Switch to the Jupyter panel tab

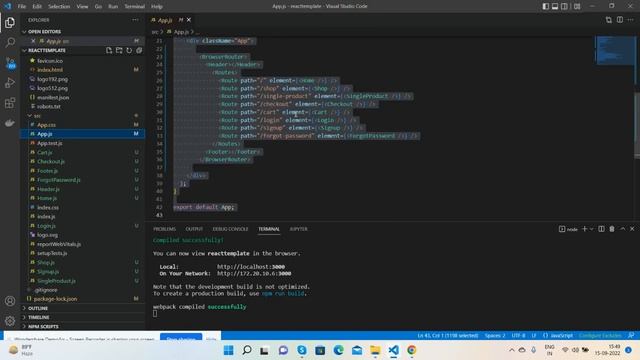pyautogui.click(x=298, y=229)
